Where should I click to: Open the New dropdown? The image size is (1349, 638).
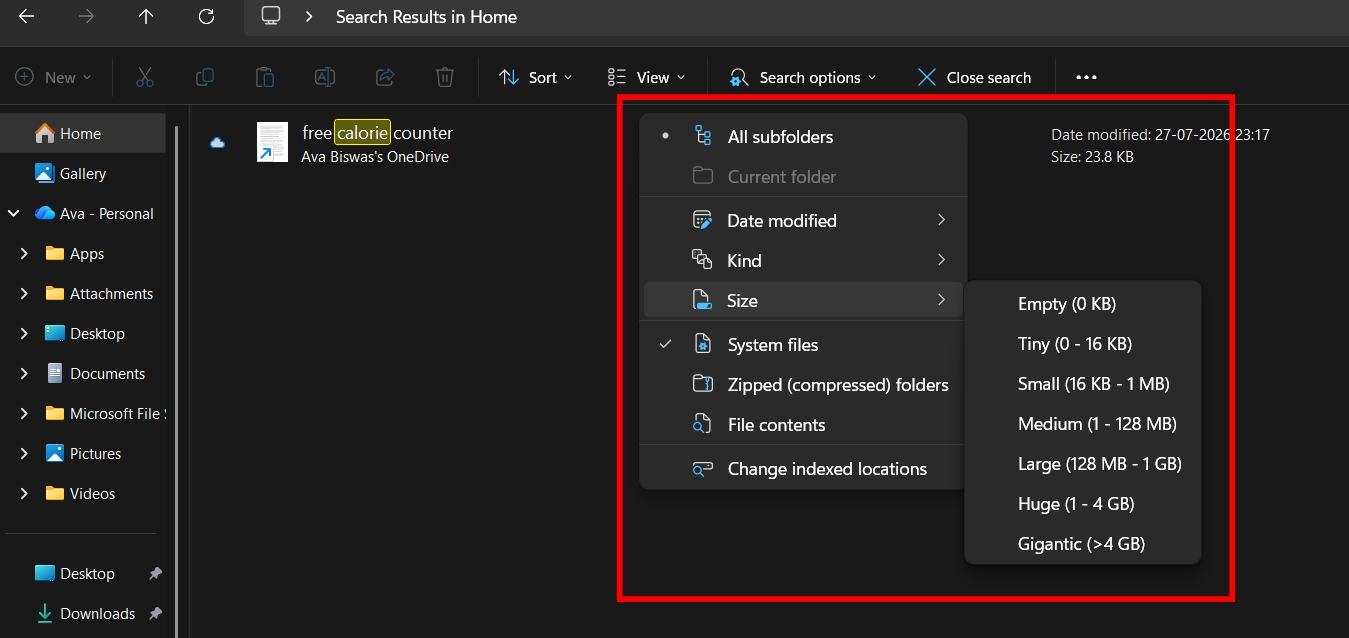(54, 77)
